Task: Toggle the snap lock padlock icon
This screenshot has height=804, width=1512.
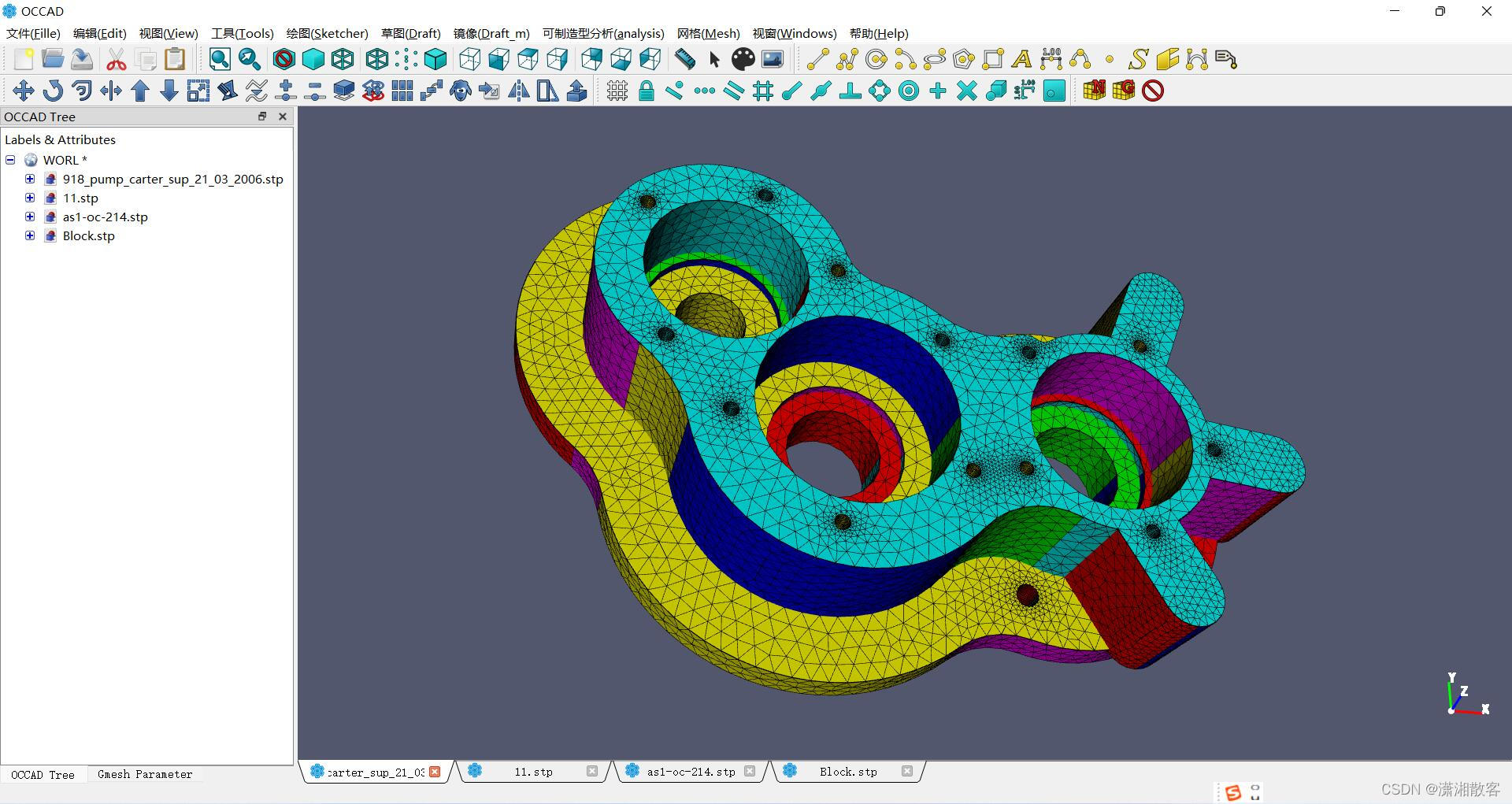Action: click(647, 91)
